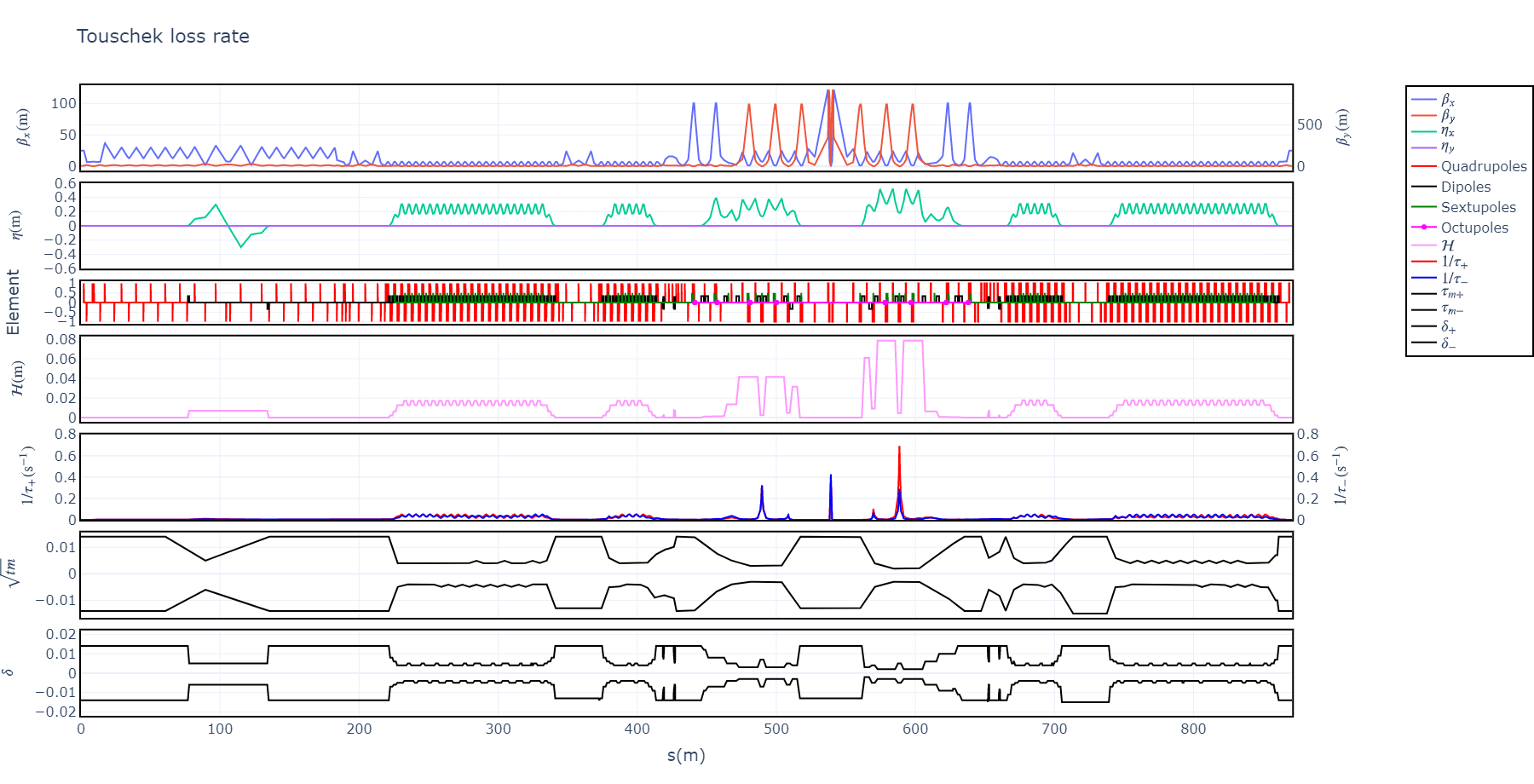Hide the Quadrupoles trace from legend

(x=1483, y=166)
